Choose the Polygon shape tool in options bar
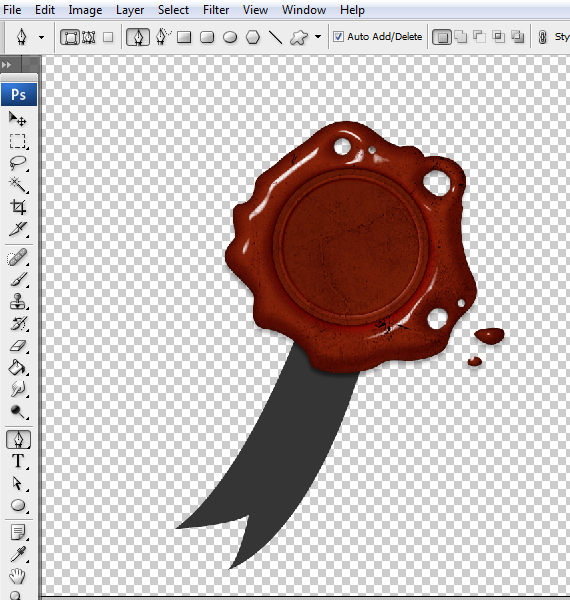Screen dimensions: 570x600 pyautogui.click(x=253, y=37)
